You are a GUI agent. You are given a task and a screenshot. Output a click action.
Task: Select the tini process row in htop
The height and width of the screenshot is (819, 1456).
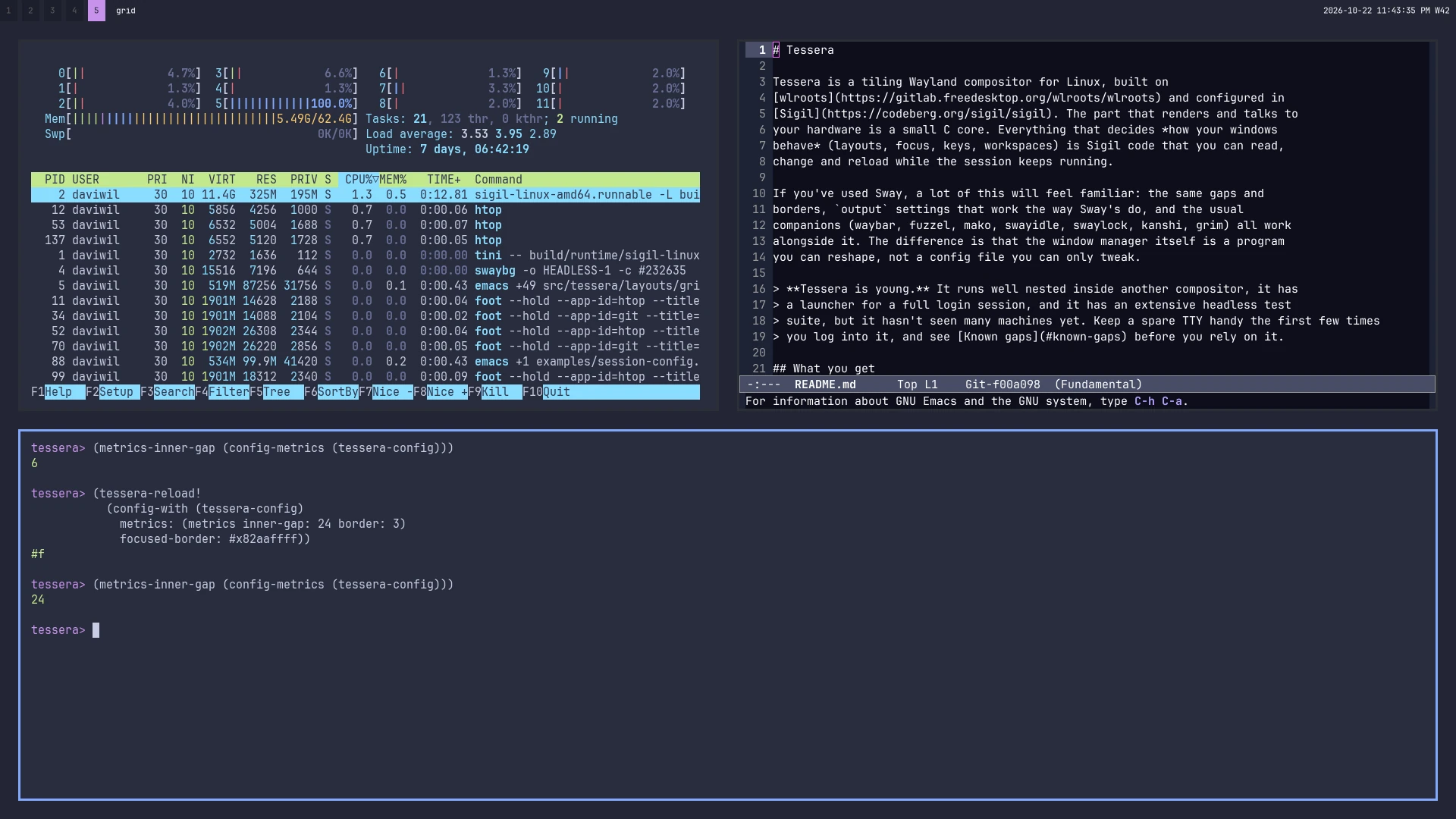(x=366, y=256)
